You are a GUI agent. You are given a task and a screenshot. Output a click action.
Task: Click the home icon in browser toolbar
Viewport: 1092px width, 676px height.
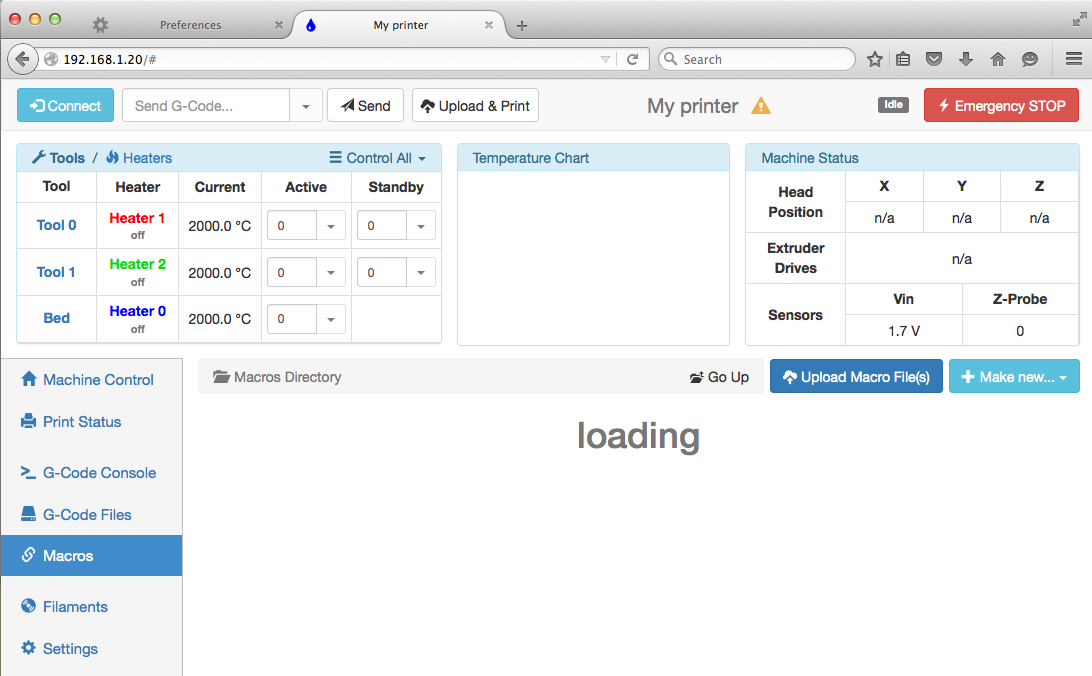click(997, 59)
